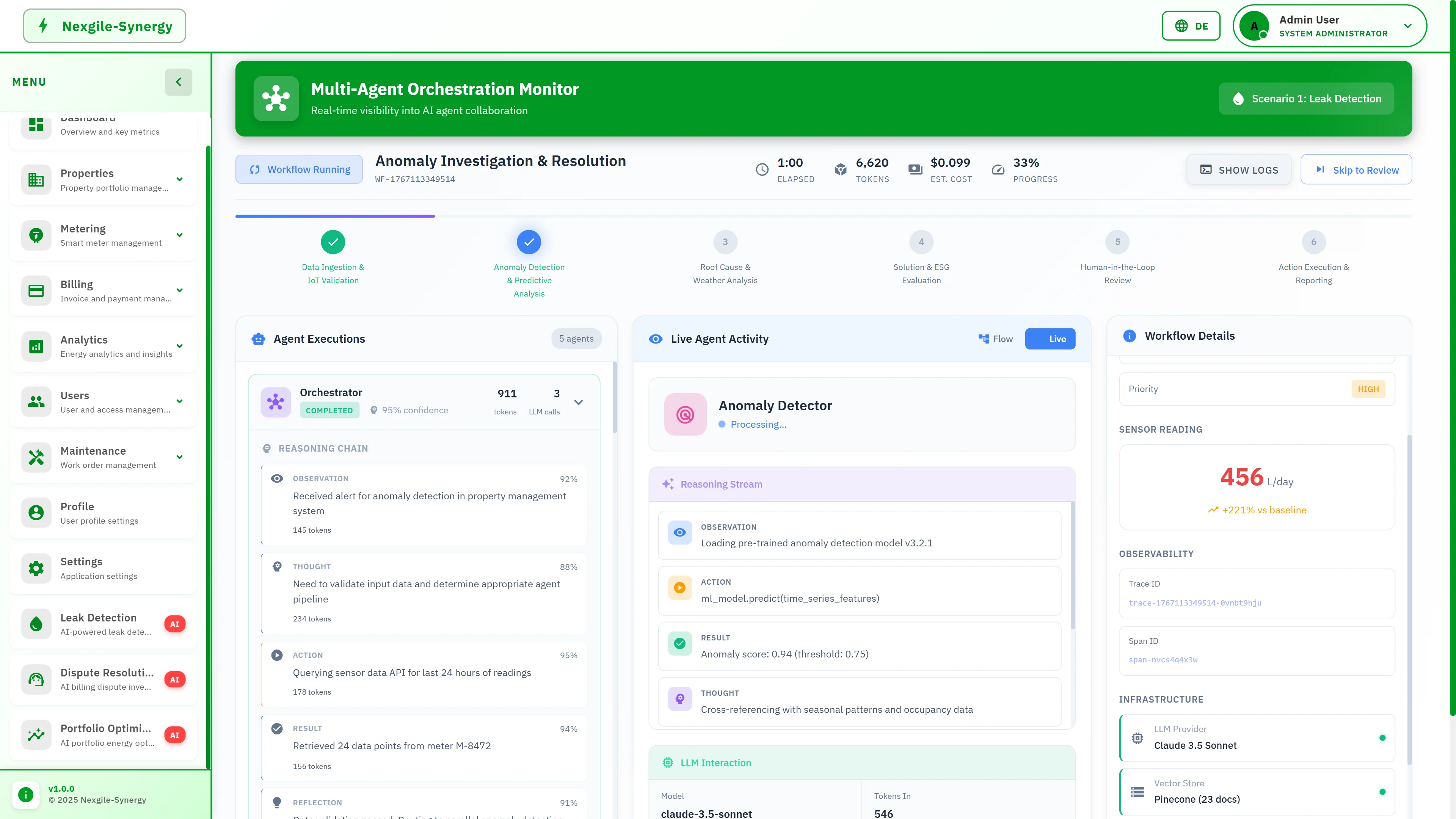Click the Nexgile-Synergy logo icon
The width and height of the screenshot is (1456, 819).
point(44,25)
